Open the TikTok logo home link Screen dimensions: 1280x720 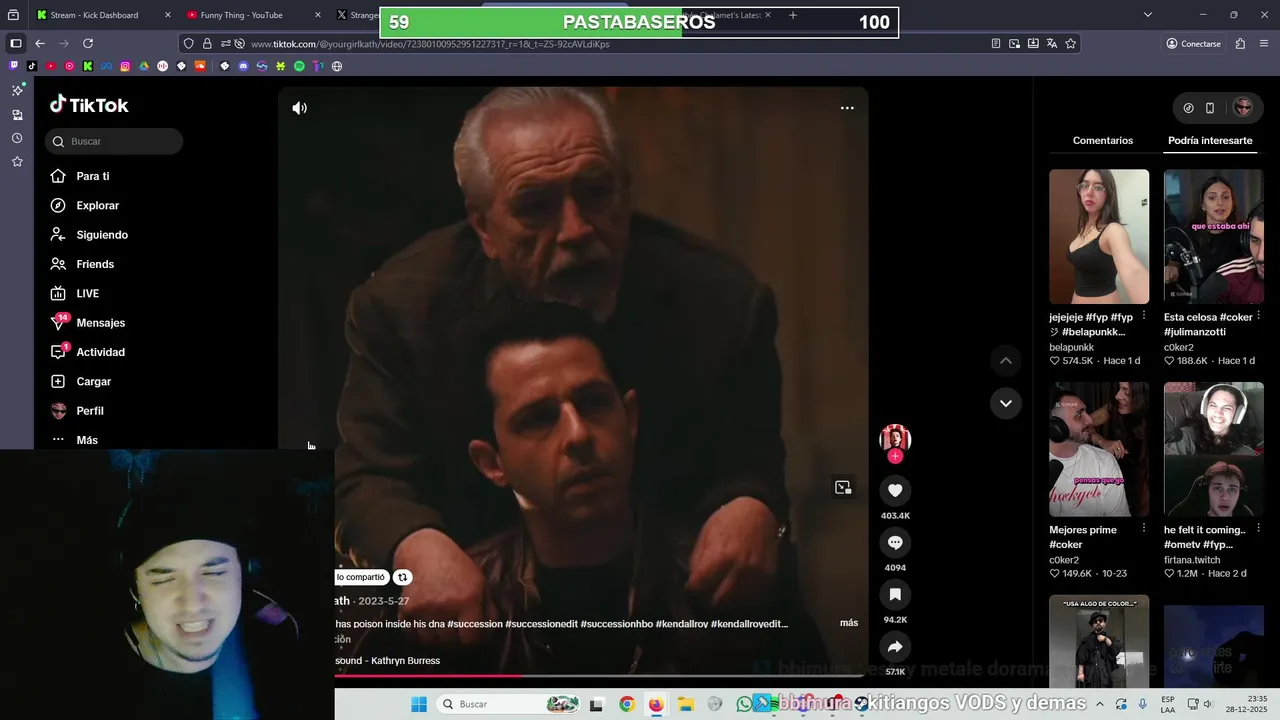coord(89,105)
